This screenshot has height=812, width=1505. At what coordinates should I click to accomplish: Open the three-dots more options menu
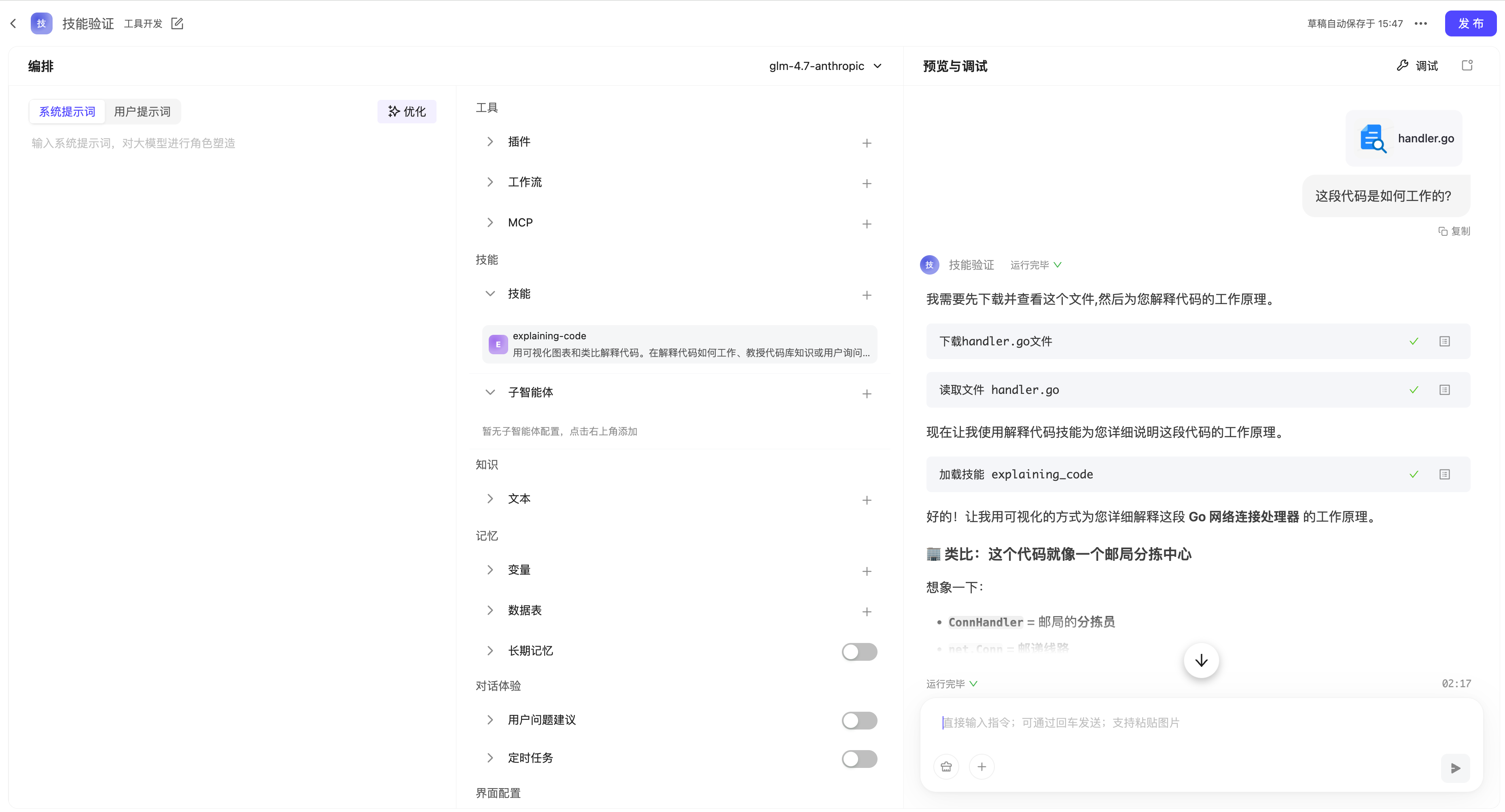[x=1420, y=23]
